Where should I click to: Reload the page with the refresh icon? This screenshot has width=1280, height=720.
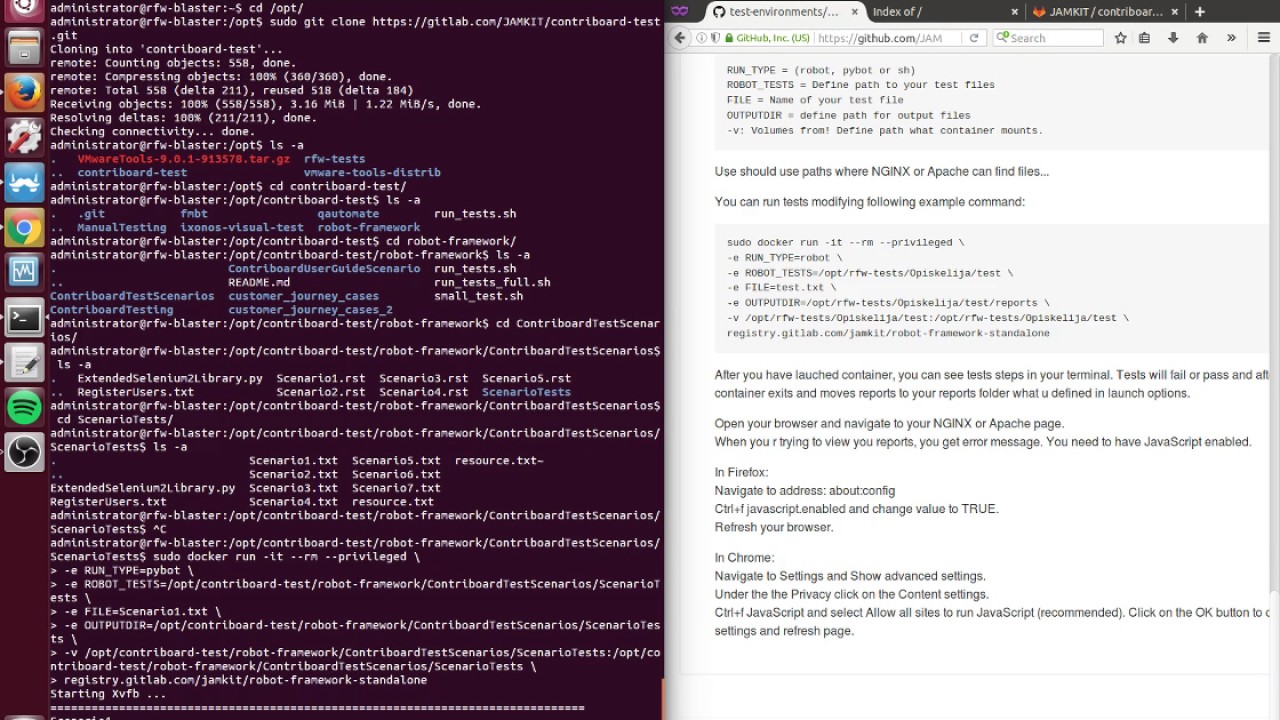click(974, 38)
